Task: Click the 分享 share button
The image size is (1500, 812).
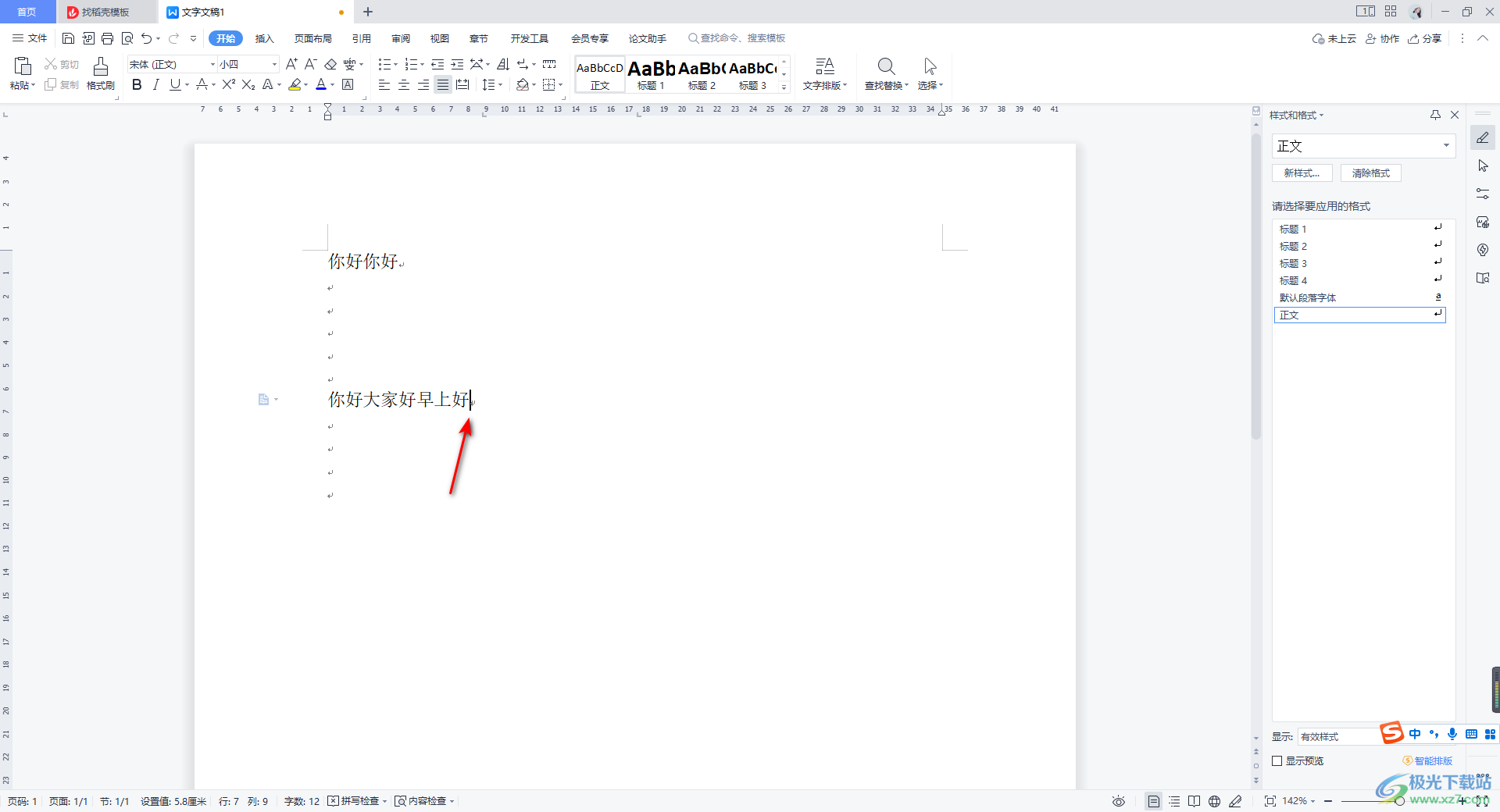Action: coord(1425,38)
